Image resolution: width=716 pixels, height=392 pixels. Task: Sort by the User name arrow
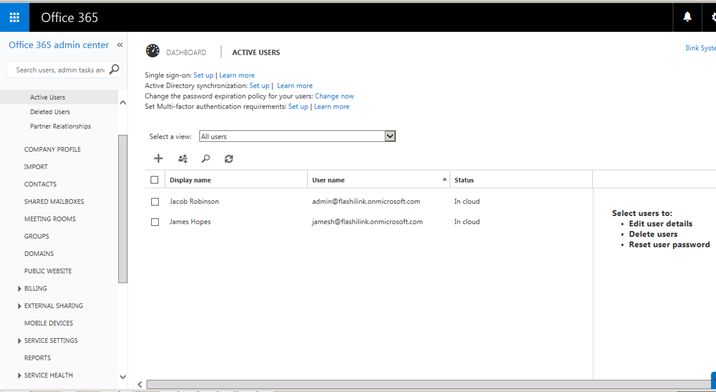coord(444,180)
